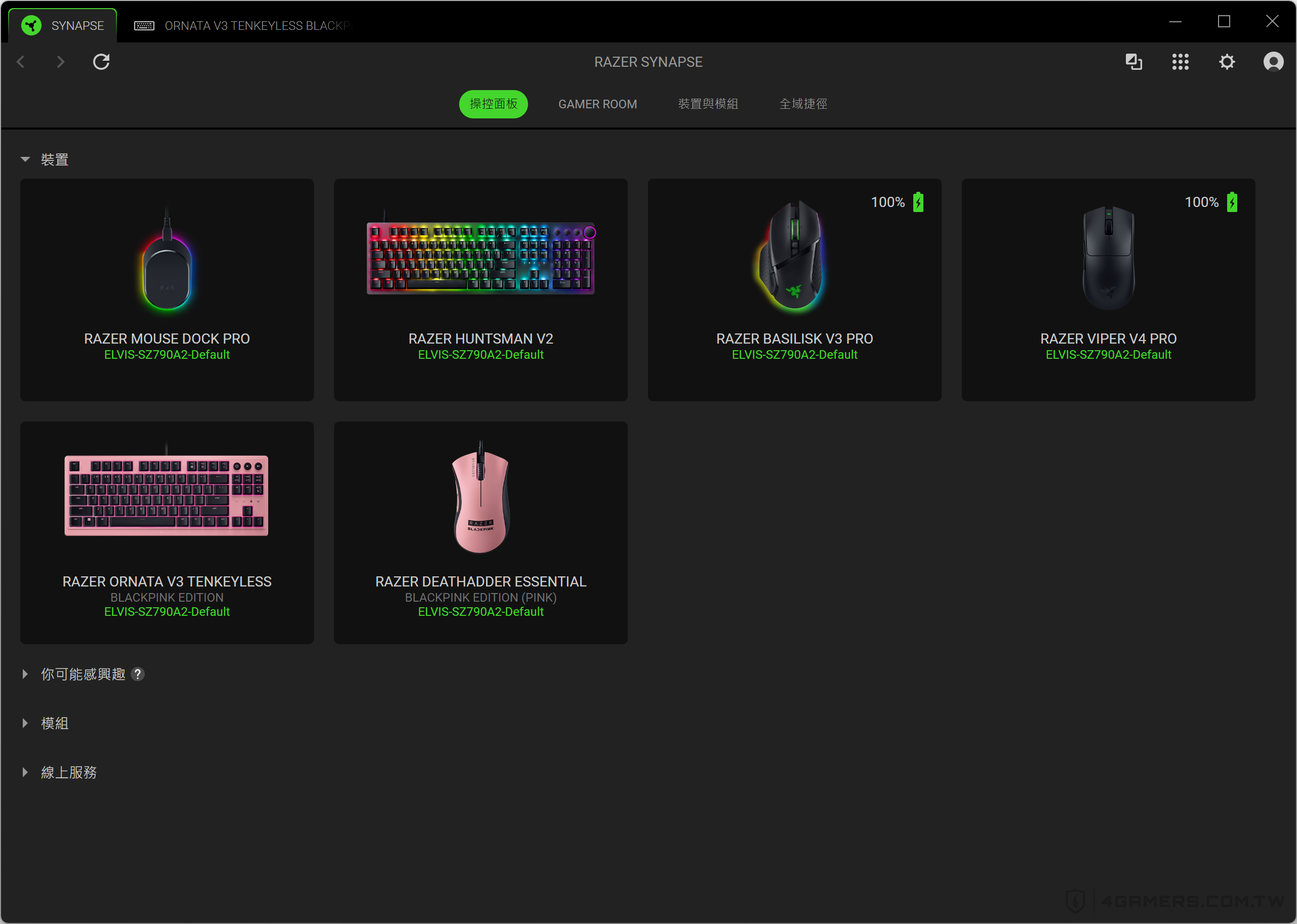Click the Viper V4 Pro battery charging icon
The width and height of the screenshot is (1297, 924).
coord(1232,202)
